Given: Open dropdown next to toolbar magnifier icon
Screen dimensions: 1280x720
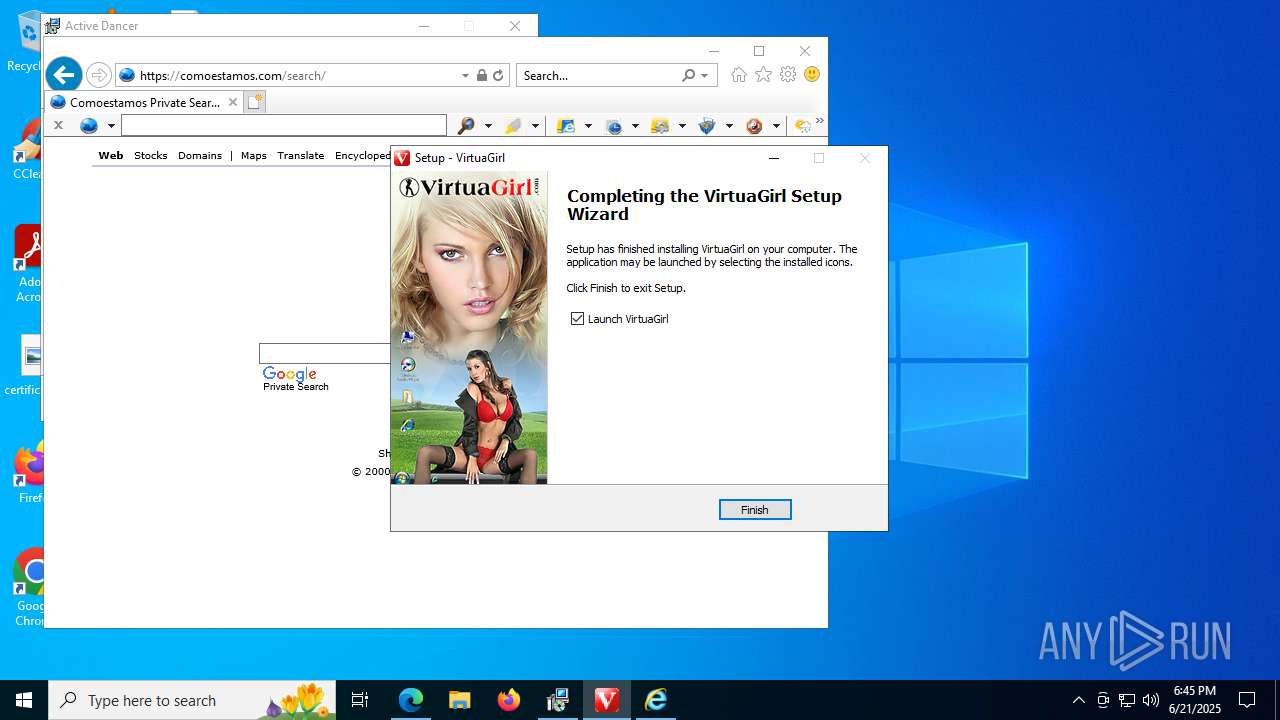Looking at the screenshot, I should 488,126.
